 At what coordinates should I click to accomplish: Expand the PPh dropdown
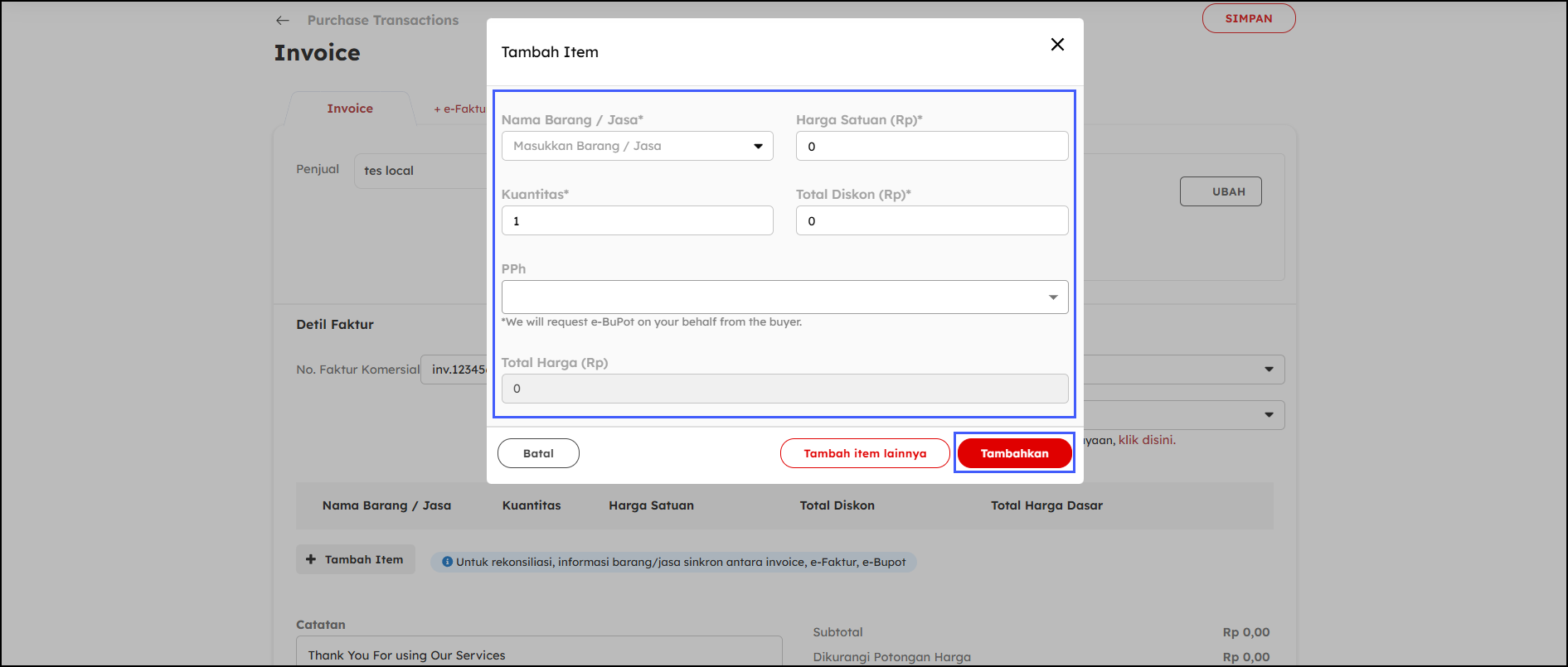tap(784, 297)
